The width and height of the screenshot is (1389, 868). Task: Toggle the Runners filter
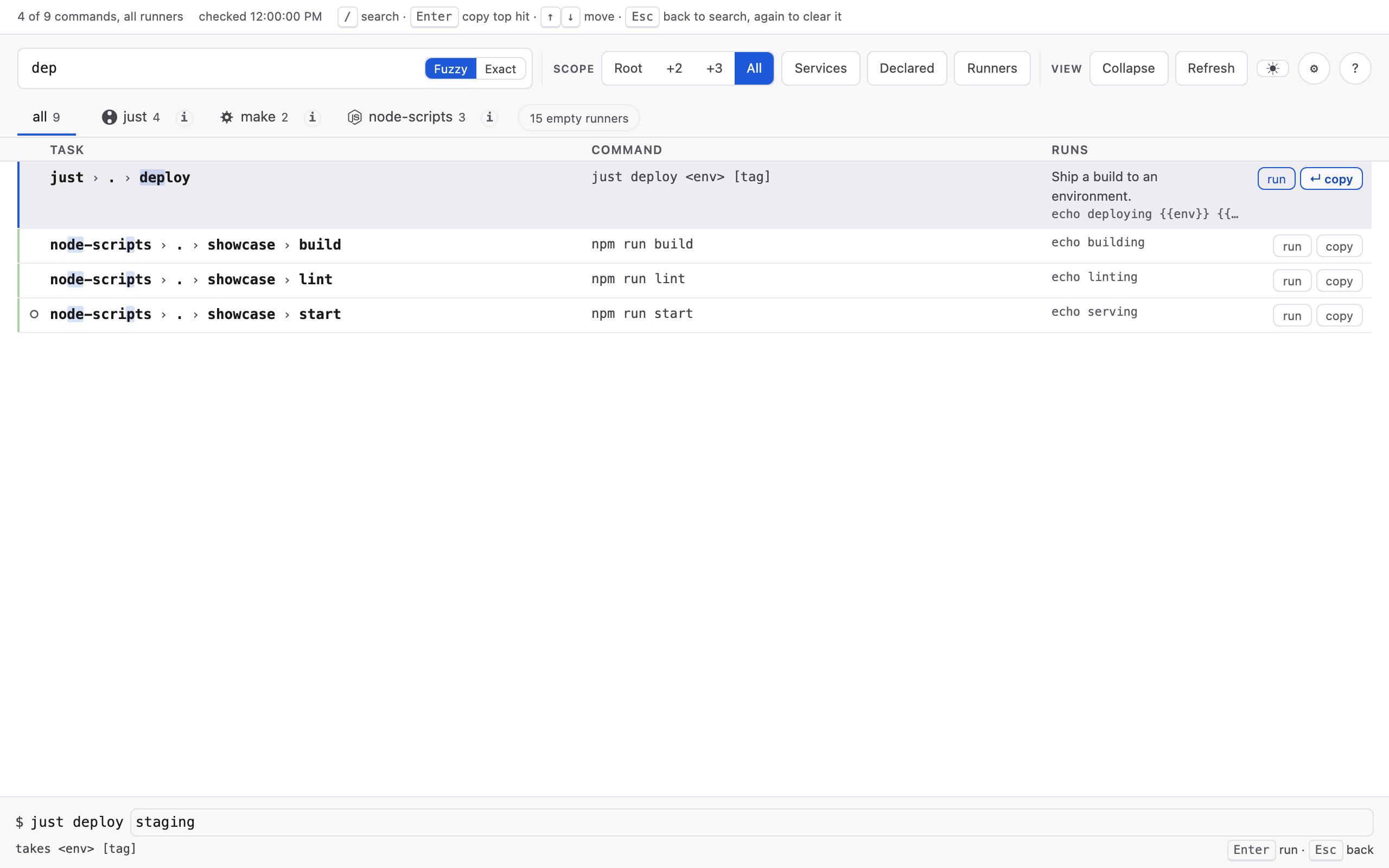pyautogui.click(x=992, y=68)
